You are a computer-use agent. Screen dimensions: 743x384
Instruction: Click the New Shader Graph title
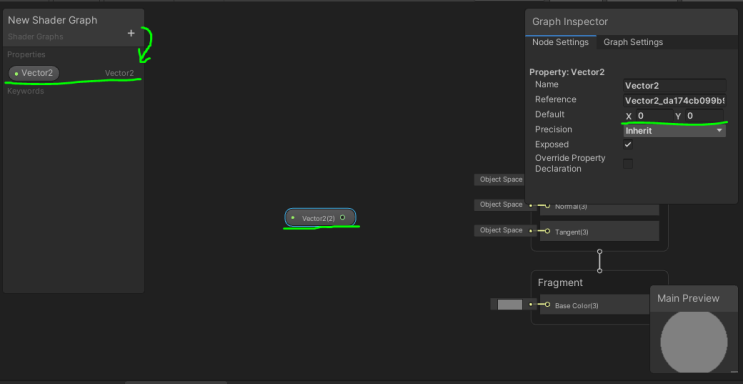coord(53,20)
